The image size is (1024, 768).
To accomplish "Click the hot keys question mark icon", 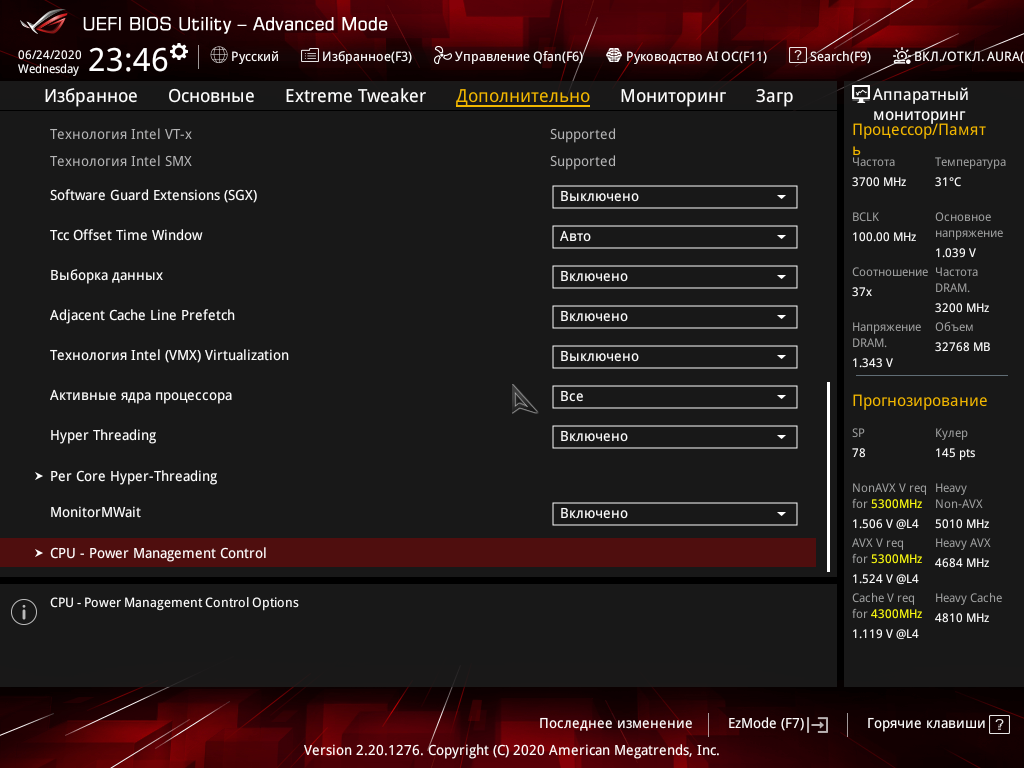I will 999,724.
